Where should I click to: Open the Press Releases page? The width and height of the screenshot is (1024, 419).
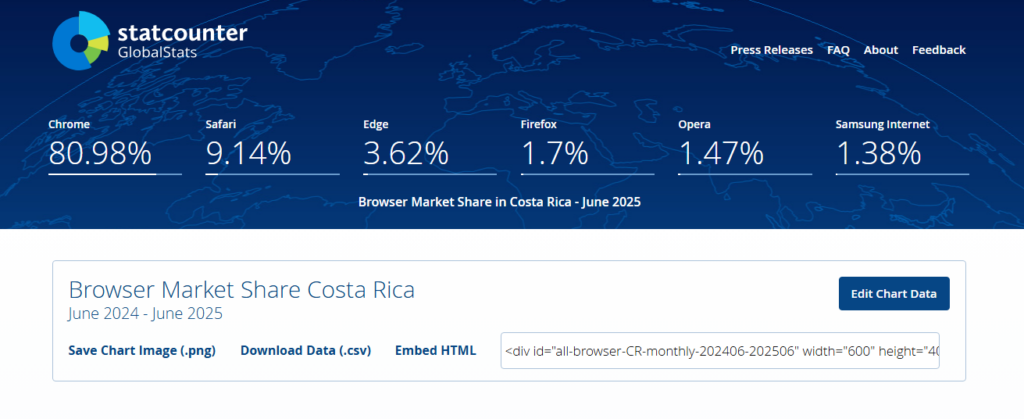coord(771,50)
